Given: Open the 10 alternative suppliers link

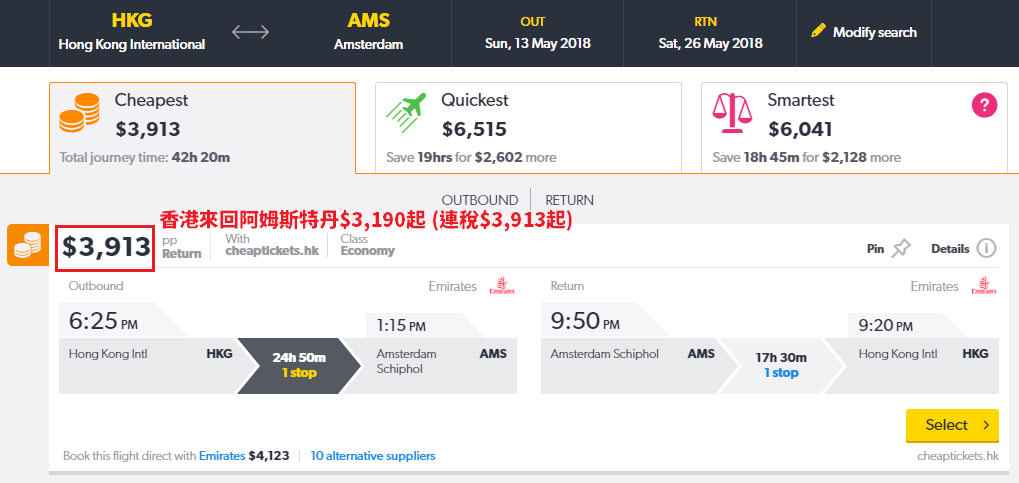Looking at the screenshot, I should (x=373, y=456).
